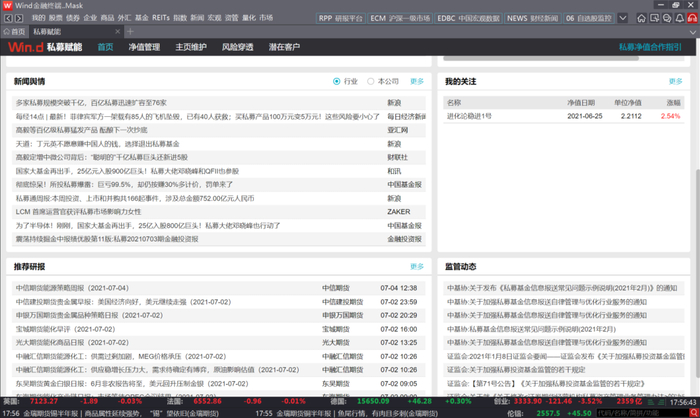Sort by 涨幅 column header

[x=673, y=103]
